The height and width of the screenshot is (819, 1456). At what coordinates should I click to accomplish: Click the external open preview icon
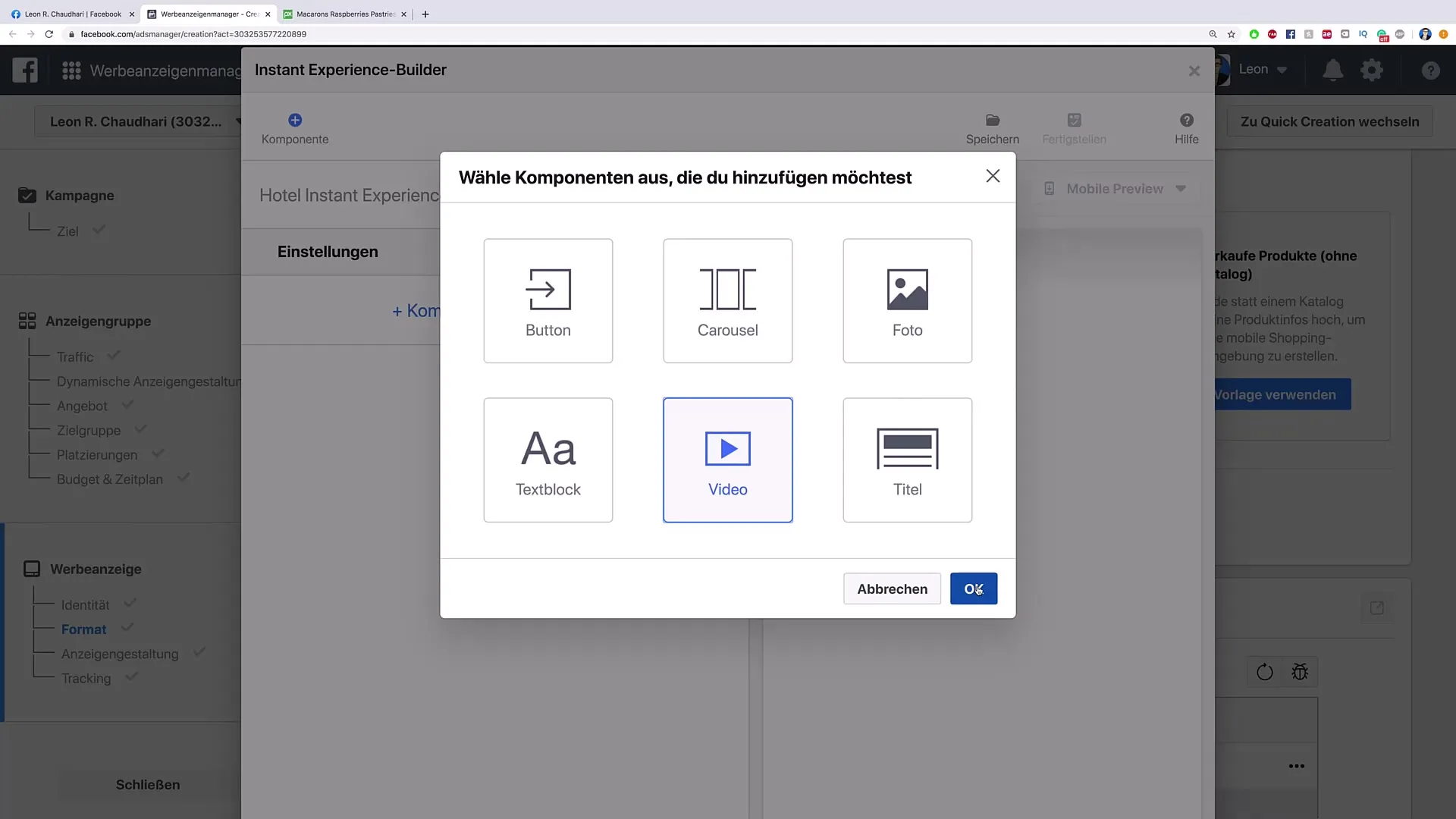(x=1376, y=608)
